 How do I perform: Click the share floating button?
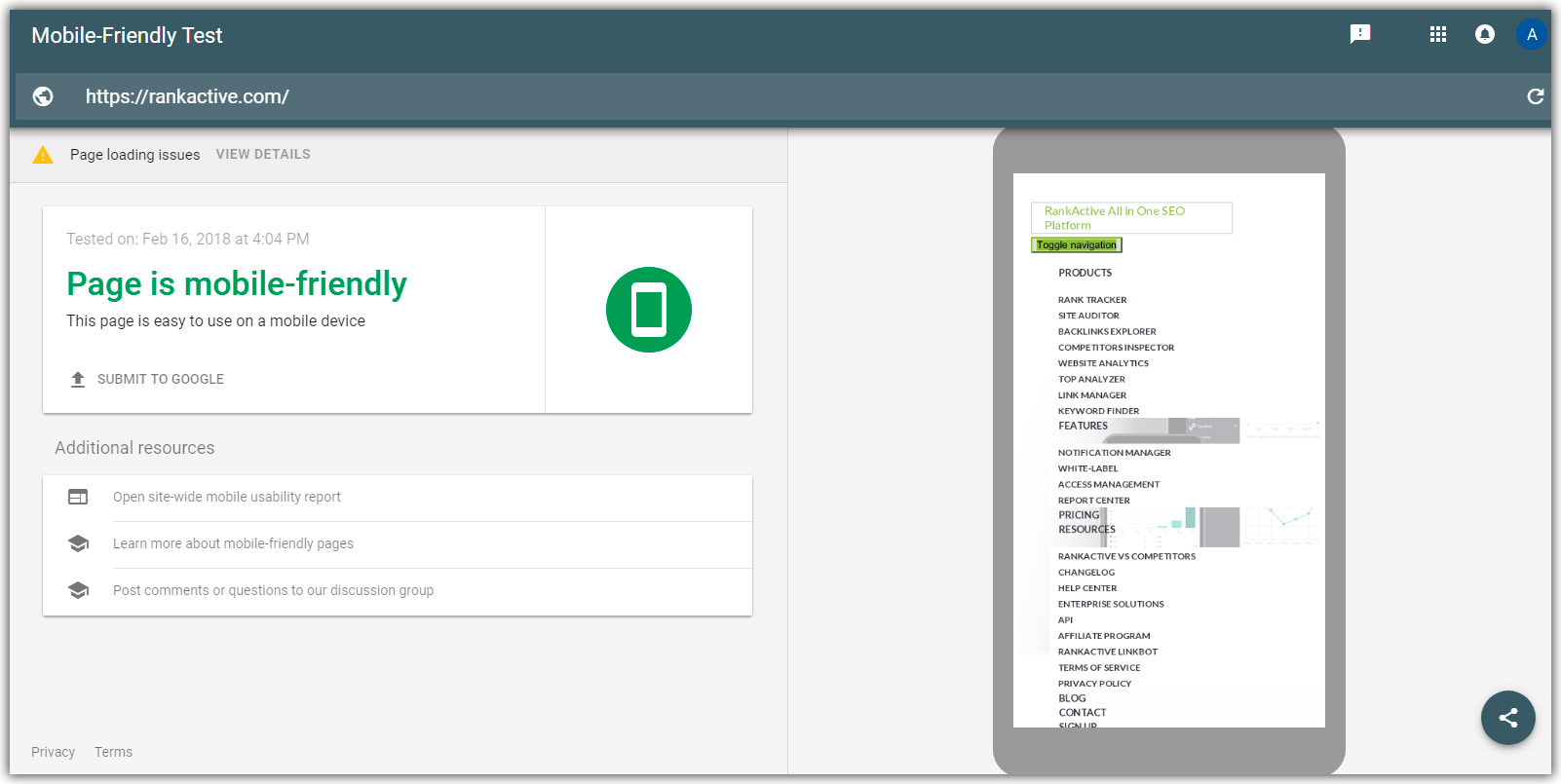pos(1508,718)
